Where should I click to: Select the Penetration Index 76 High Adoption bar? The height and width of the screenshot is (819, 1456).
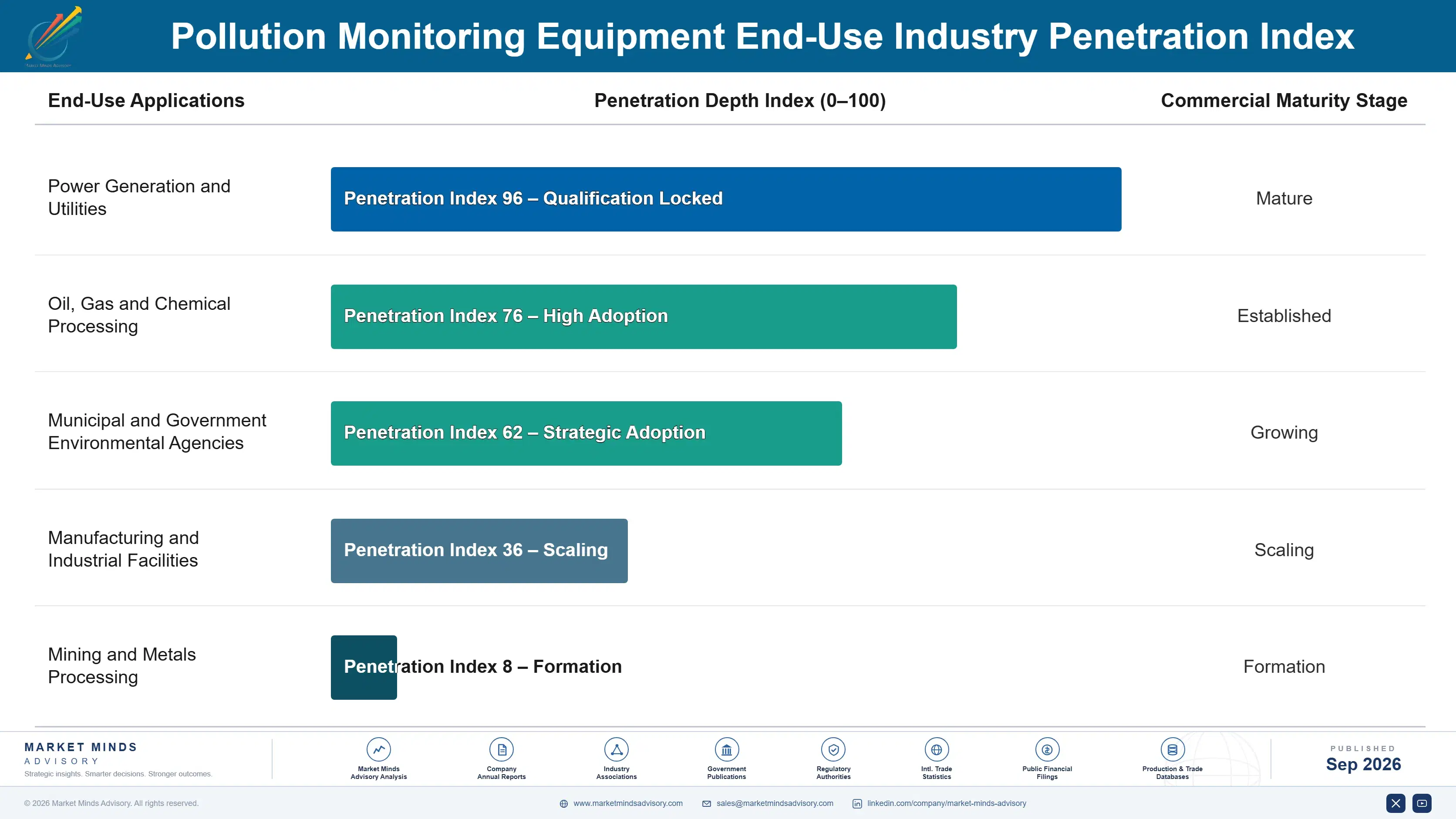644,316
